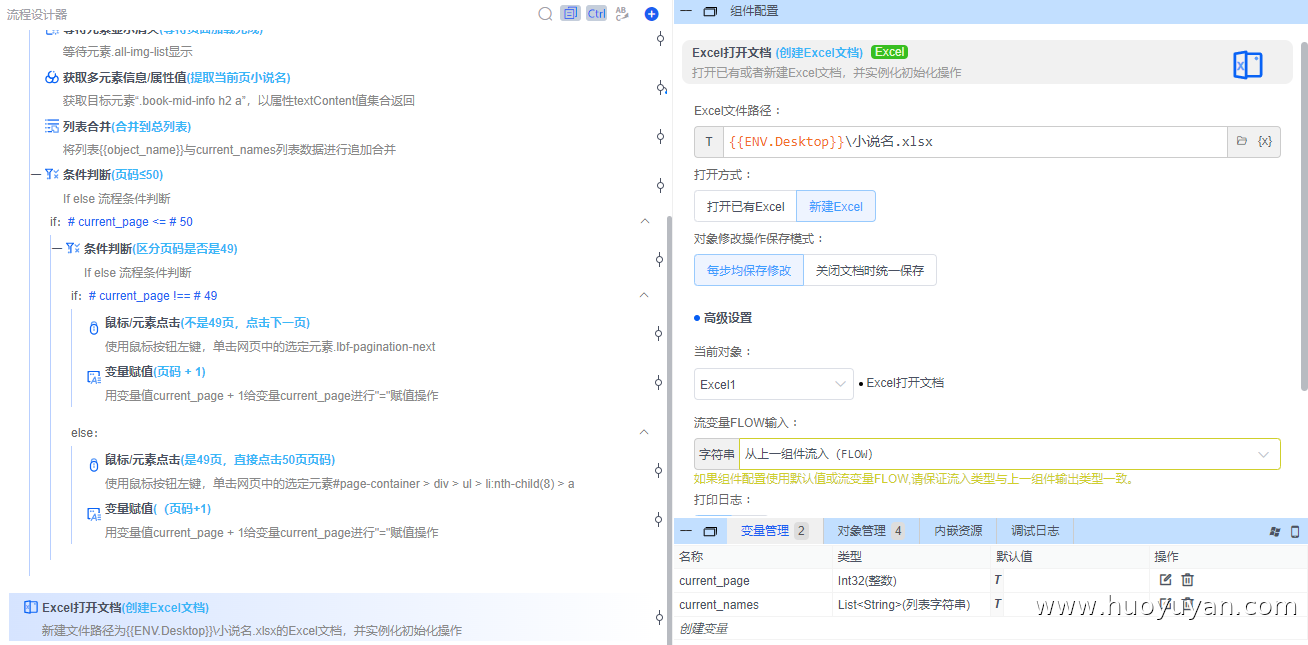Collapse the 条件判断(区分页码是否是49) step
Viewport: 1308px width, 645px height.
[x=57, y=248]
